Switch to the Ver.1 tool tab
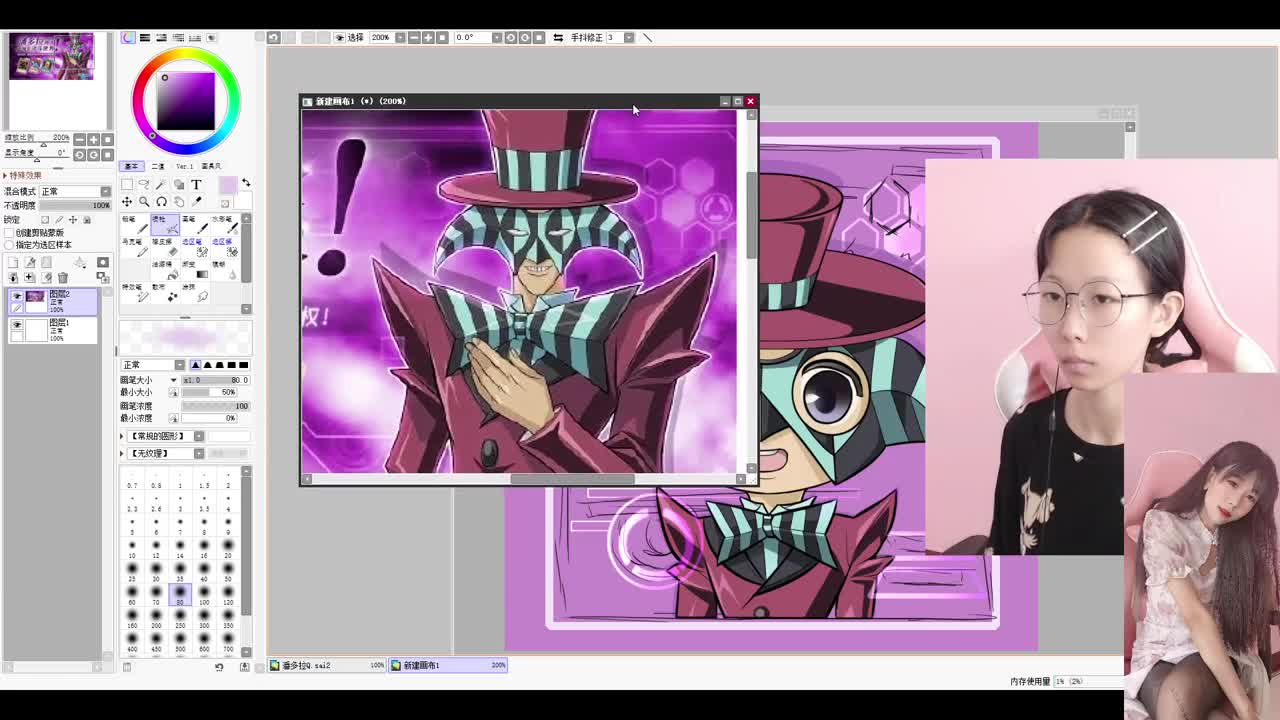This screenshot has width=1280, height=720. [185, 166]
